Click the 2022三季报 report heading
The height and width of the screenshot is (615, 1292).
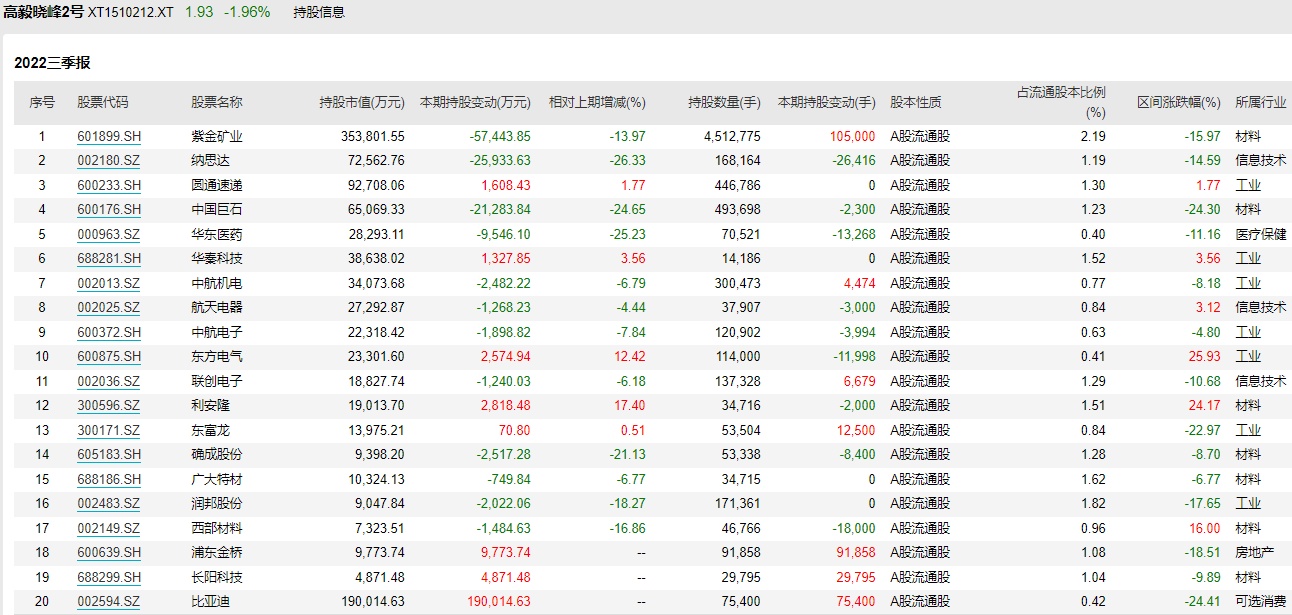(x=52, y=63)
